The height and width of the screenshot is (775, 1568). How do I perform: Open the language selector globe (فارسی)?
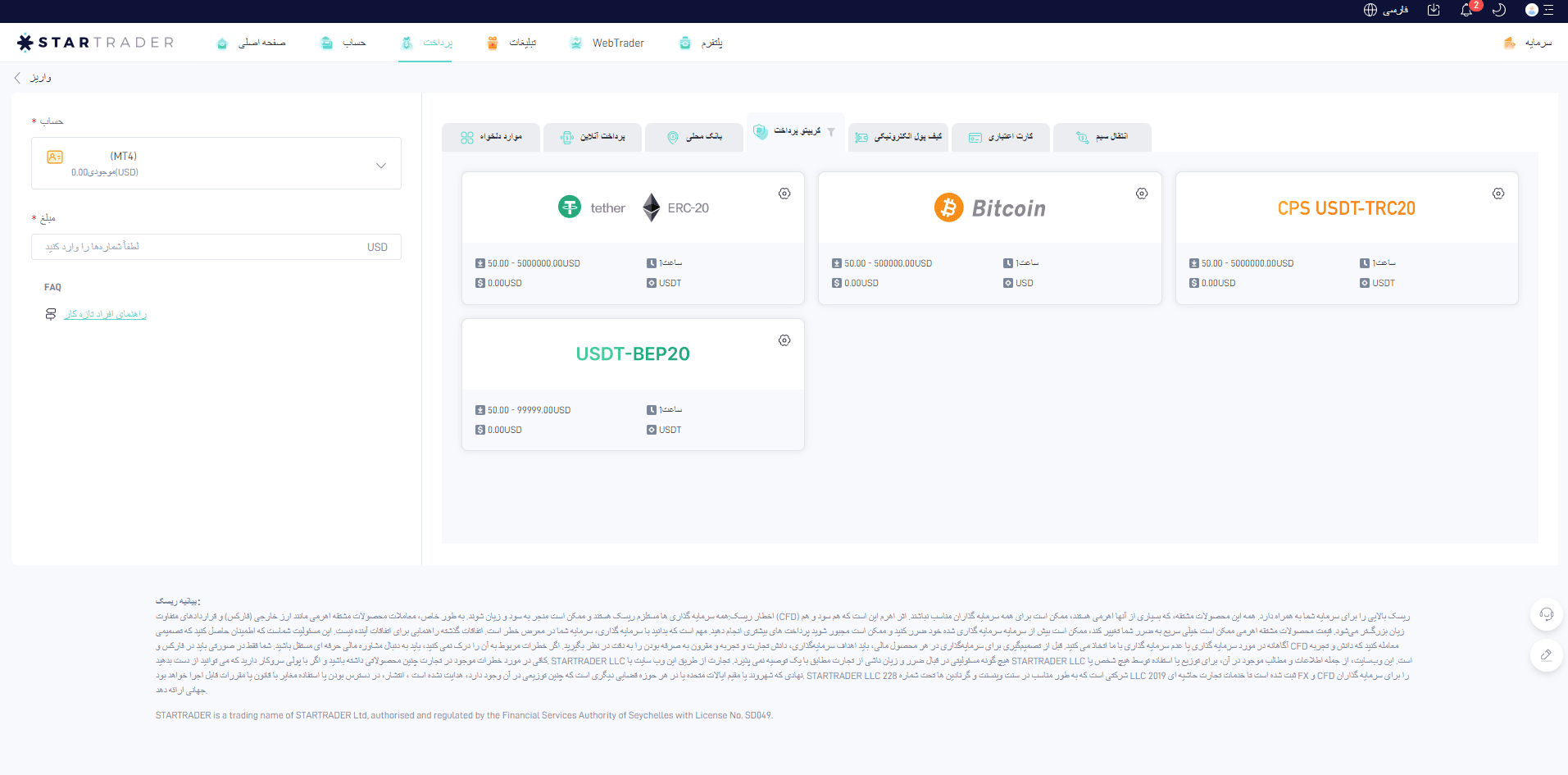1385,10
